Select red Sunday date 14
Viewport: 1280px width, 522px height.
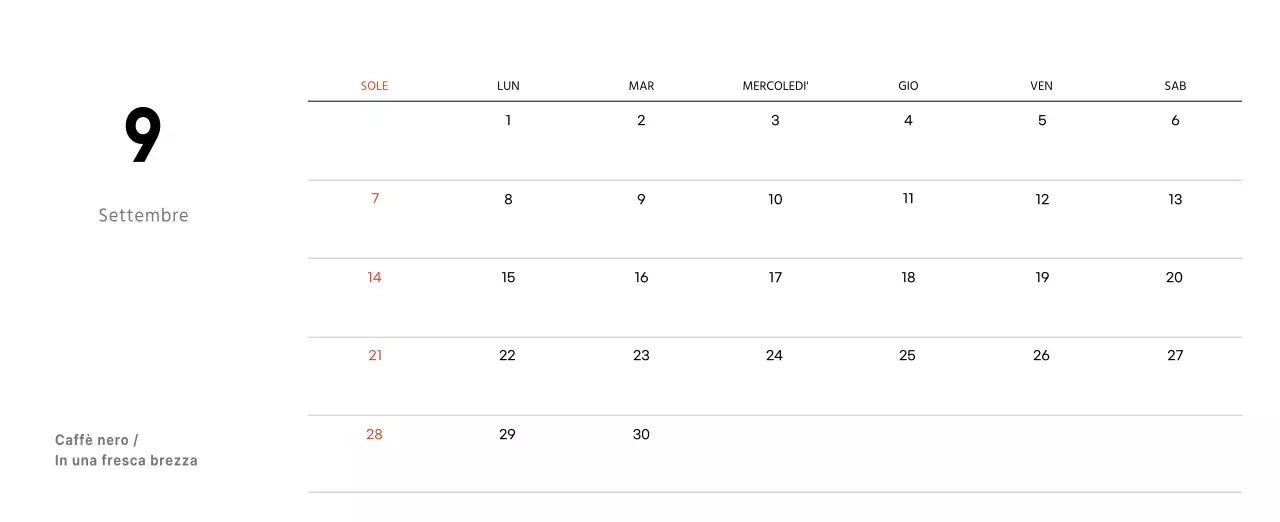374,277
